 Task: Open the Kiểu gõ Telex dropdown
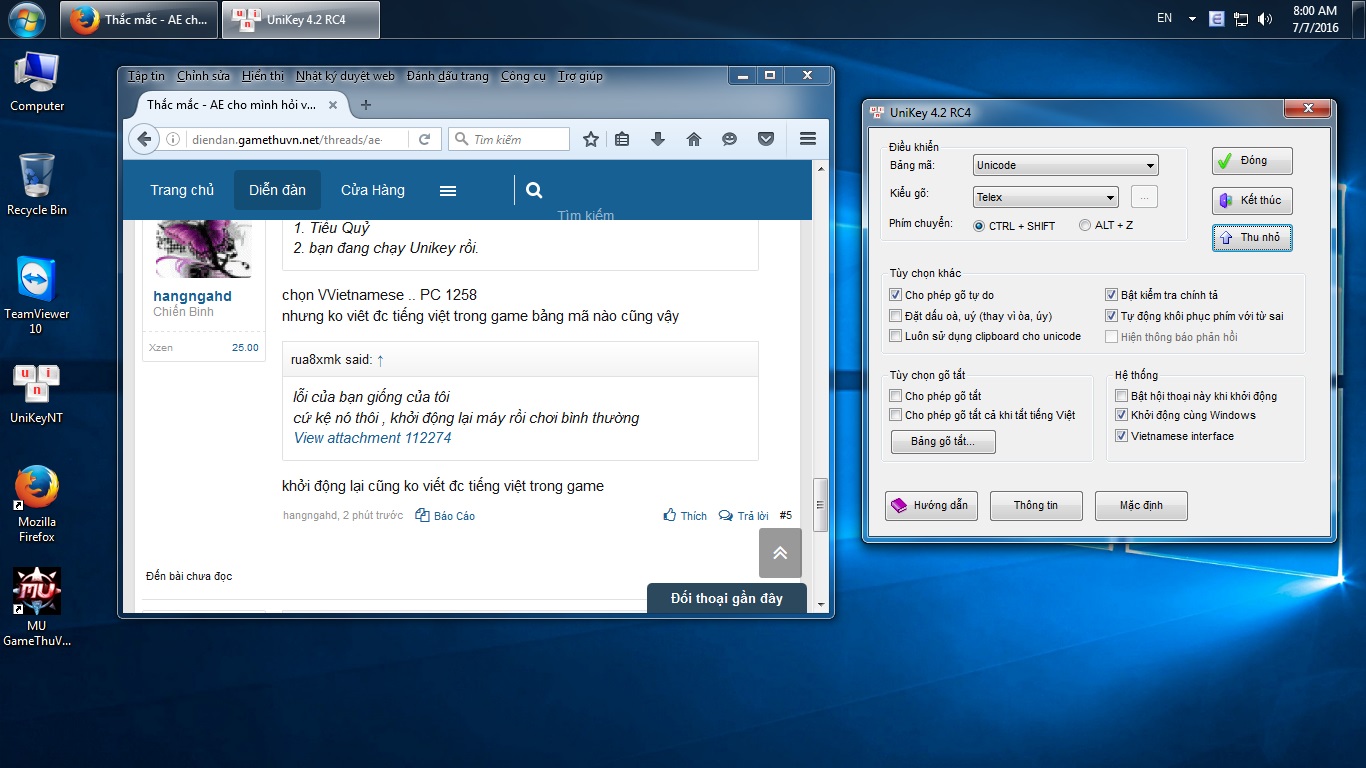click(1045, 197)
